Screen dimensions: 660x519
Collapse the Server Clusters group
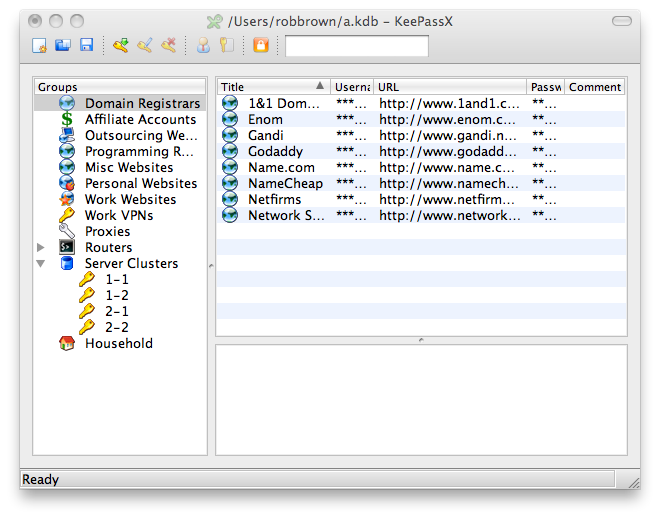[x=41, y=263]
